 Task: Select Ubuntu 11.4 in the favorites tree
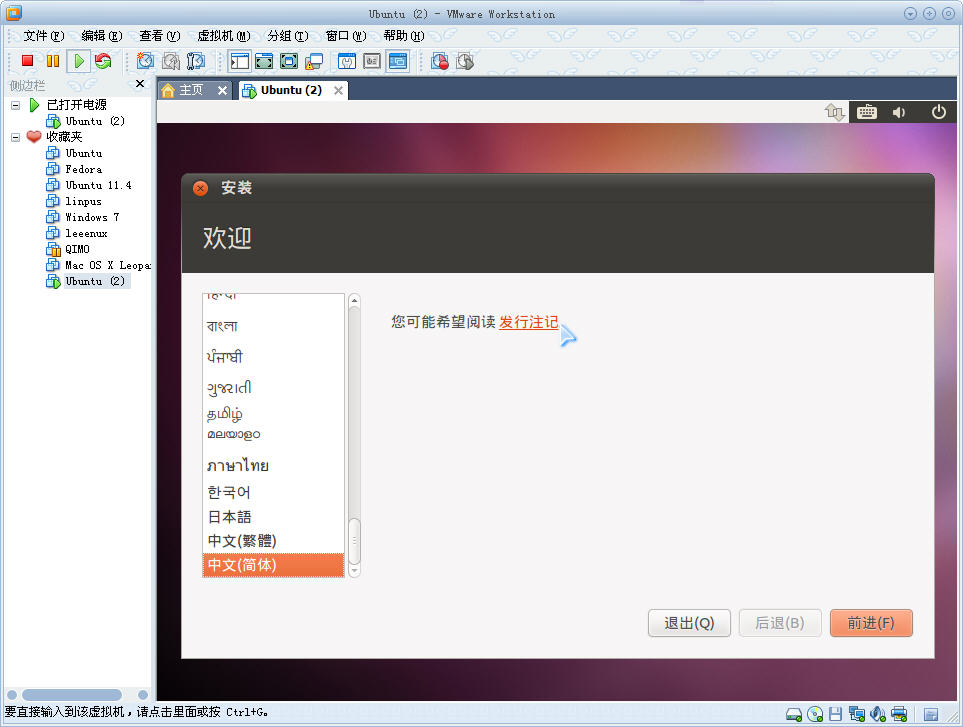coord(98,185)
